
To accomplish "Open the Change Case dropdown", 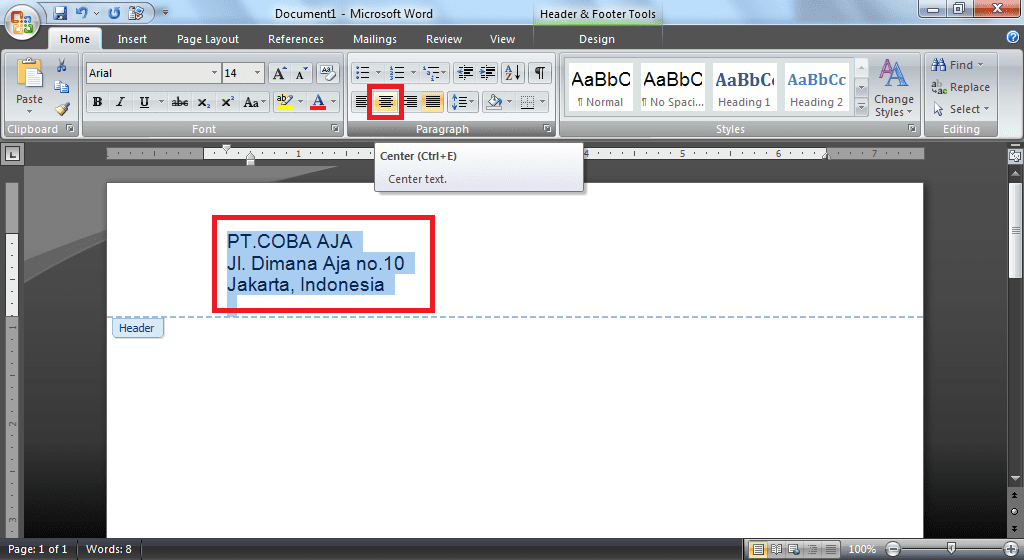I will point(254,102).
